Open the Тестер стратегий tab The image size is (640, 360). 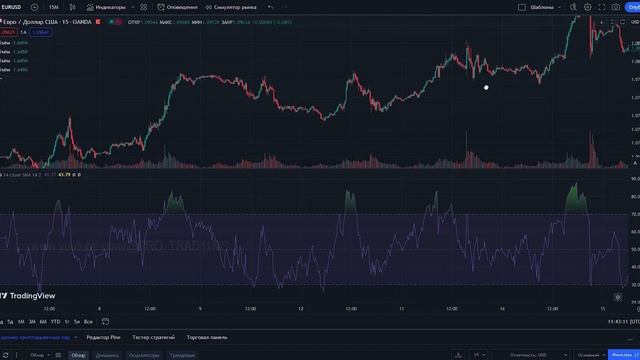click(153, 338)
